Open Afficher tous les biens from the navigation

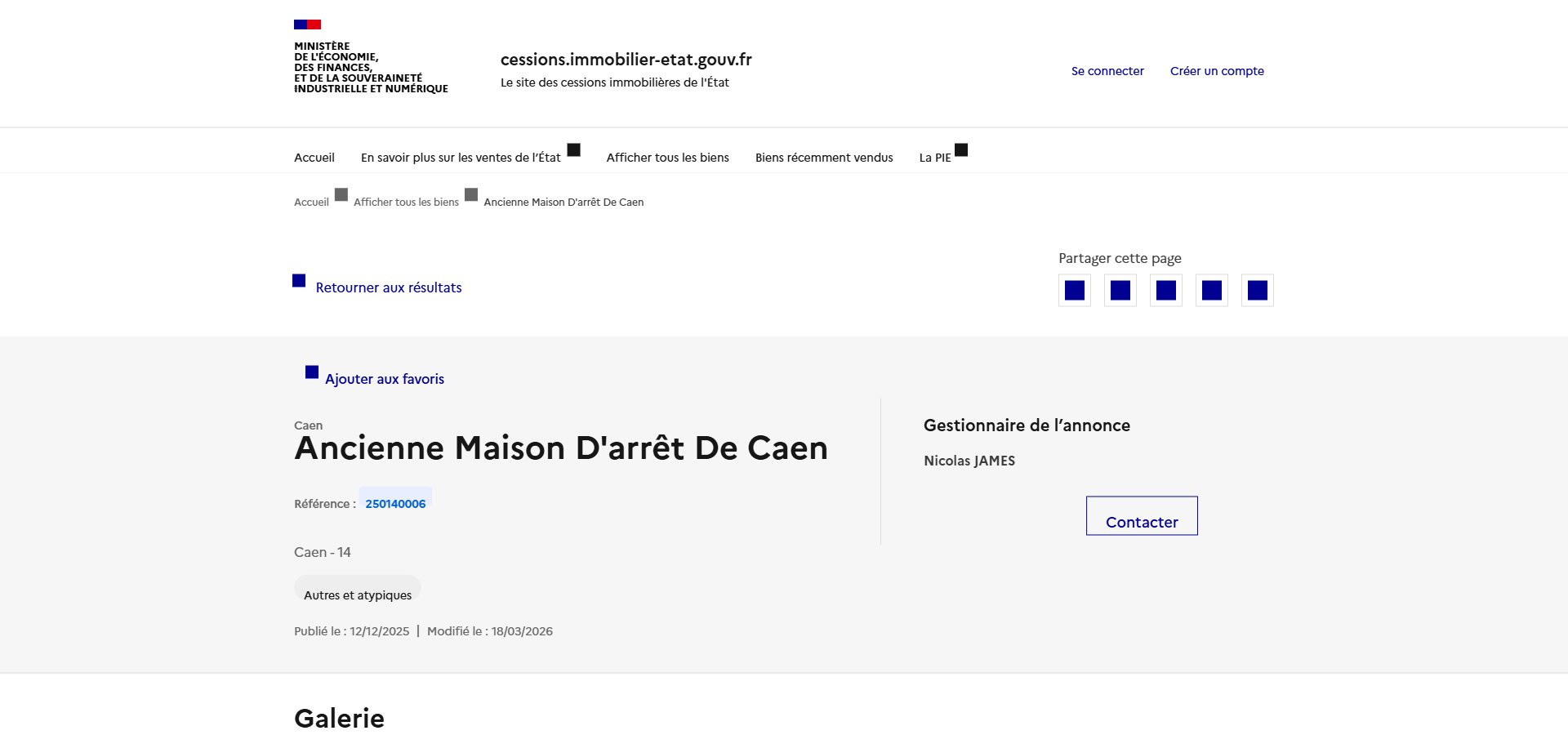(x=666, y=157)
